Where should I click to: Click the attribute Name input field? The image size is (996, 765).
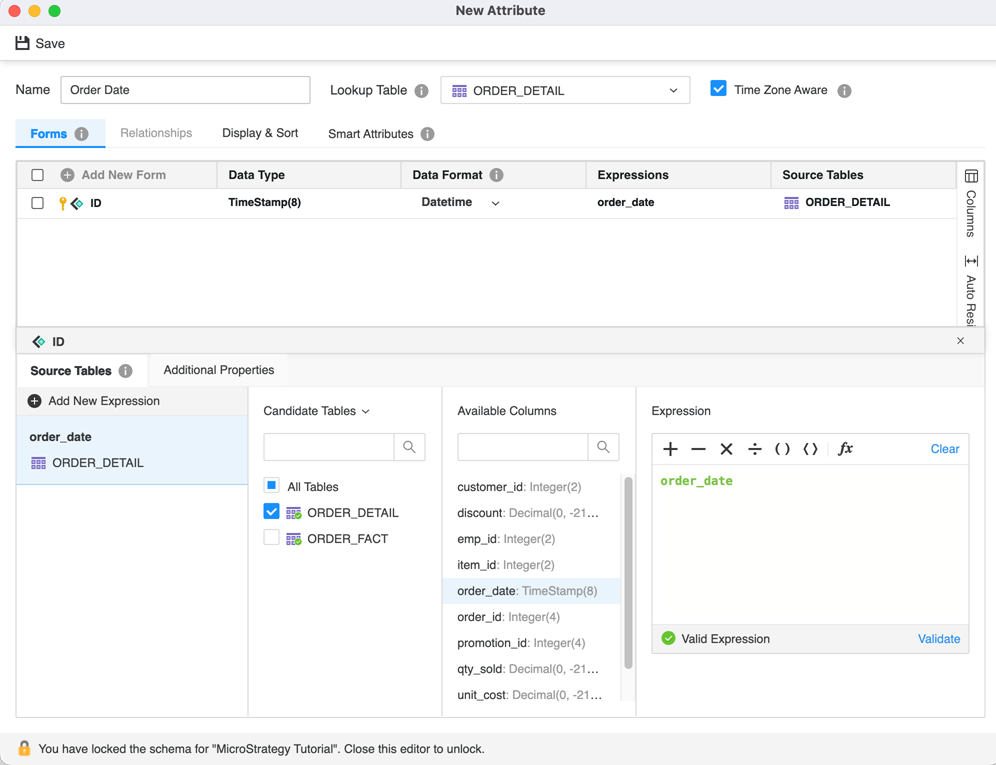(x=185, y=90)
